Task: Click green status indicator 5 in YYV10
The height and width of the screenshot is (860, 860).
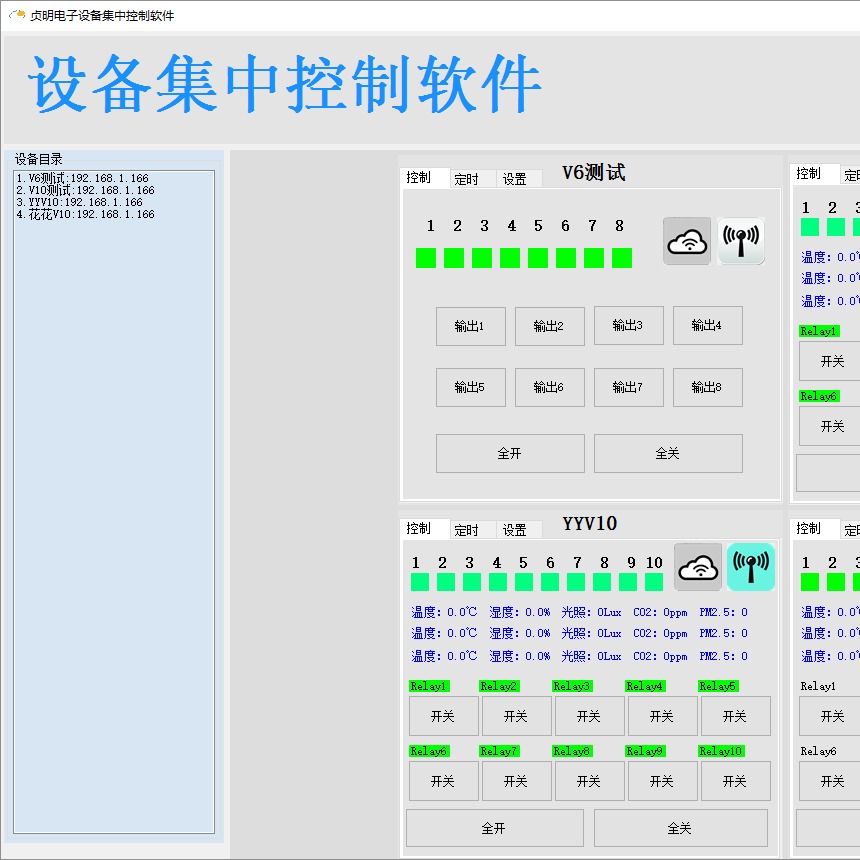Action: (x=524, y=582)
